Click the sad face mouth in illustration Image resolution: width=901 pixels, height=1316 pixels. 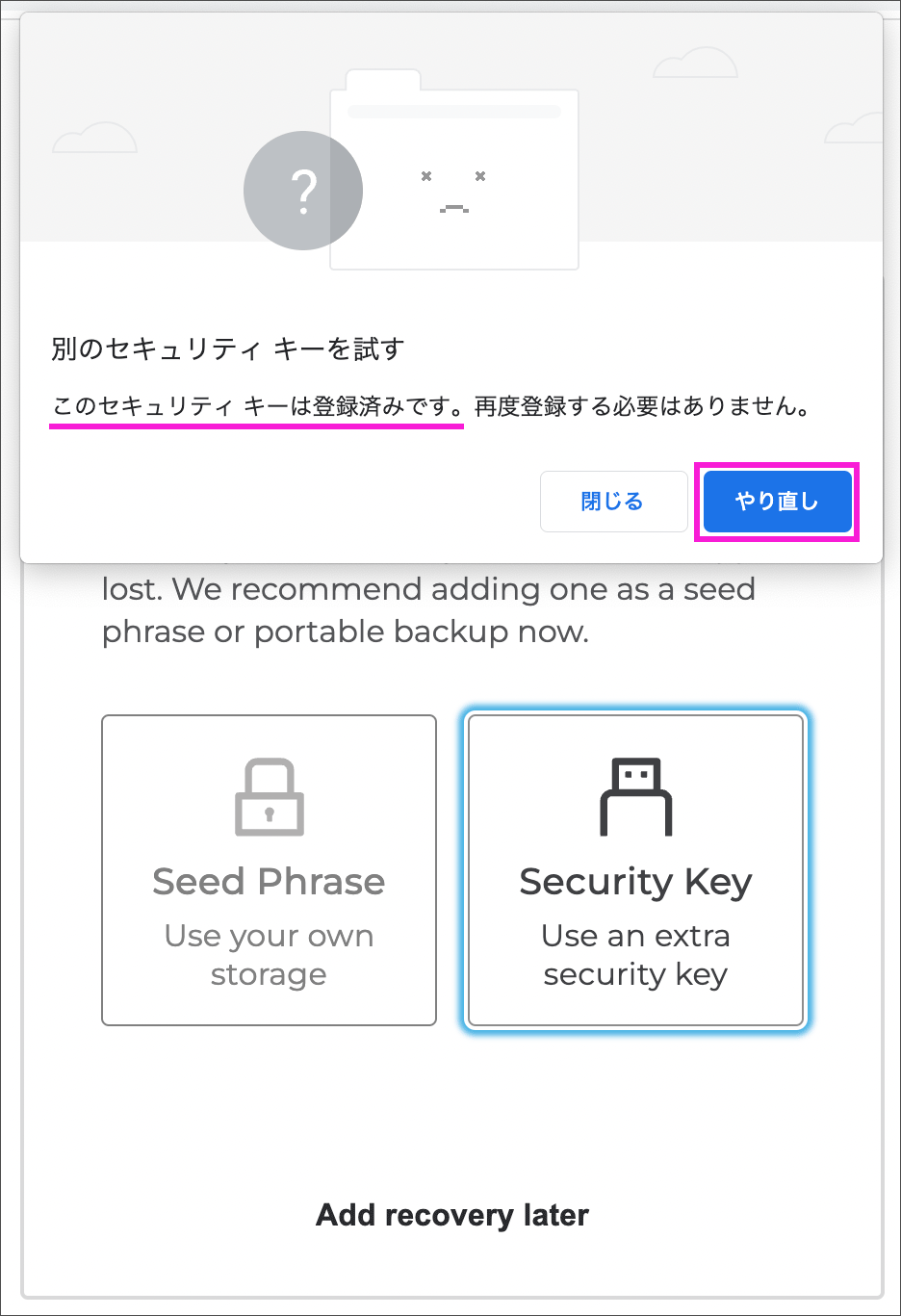(453, 208)
